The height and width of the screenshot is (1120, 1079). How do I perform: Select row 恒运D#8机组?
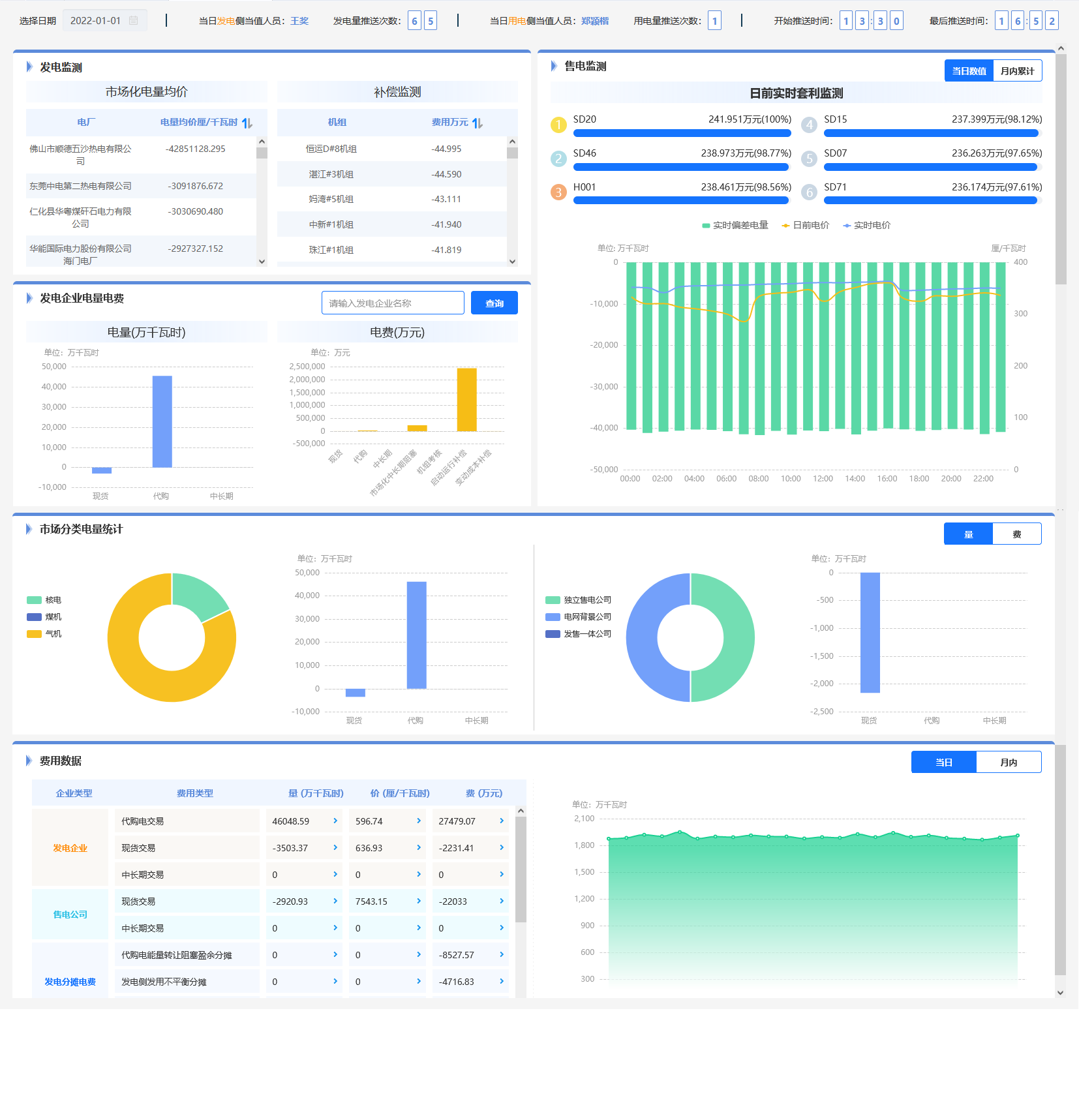coord(392,149)
